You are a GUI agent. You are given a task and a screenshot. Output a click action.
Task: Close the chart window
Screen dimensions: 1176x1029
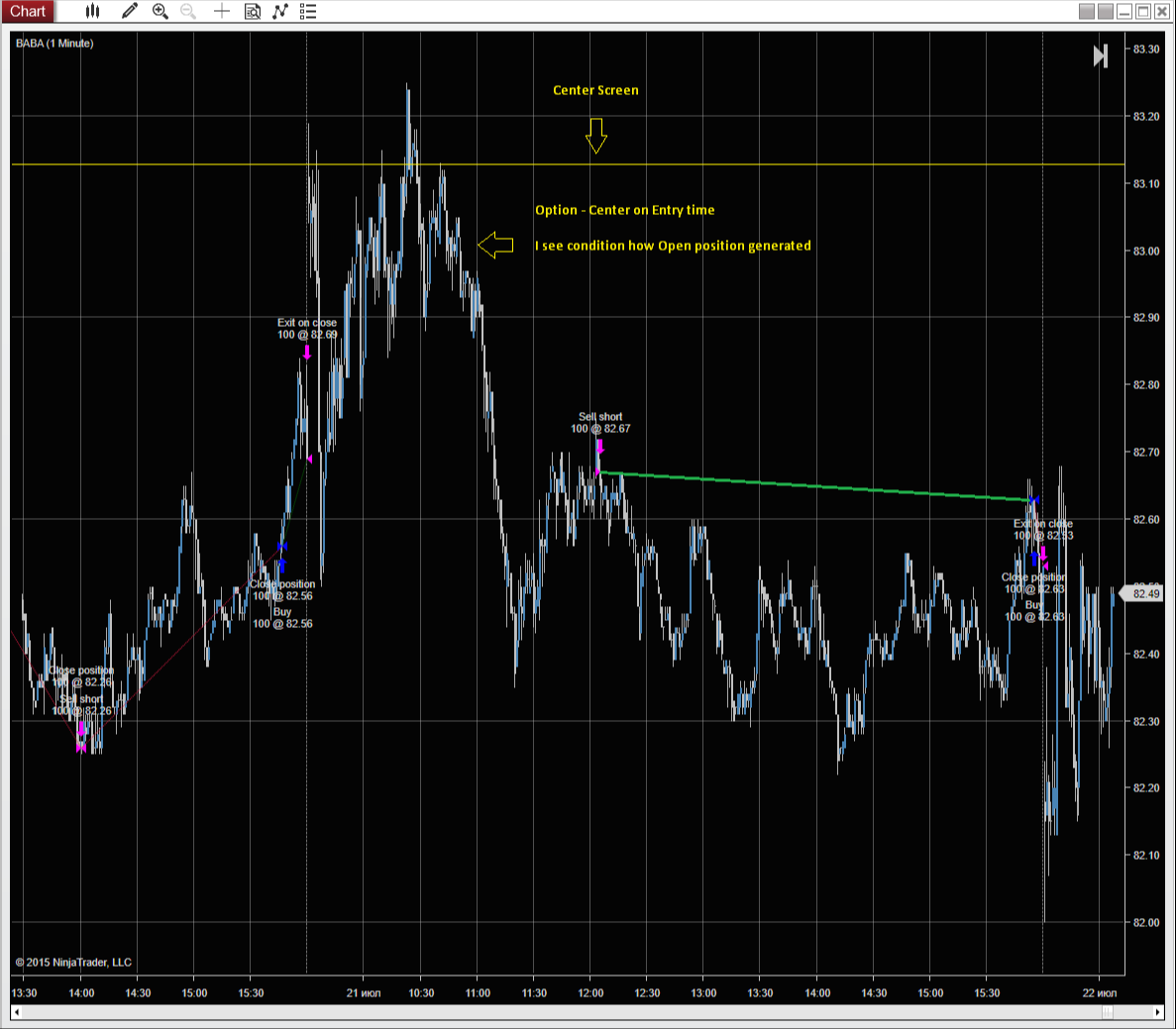coord(1162,11)
